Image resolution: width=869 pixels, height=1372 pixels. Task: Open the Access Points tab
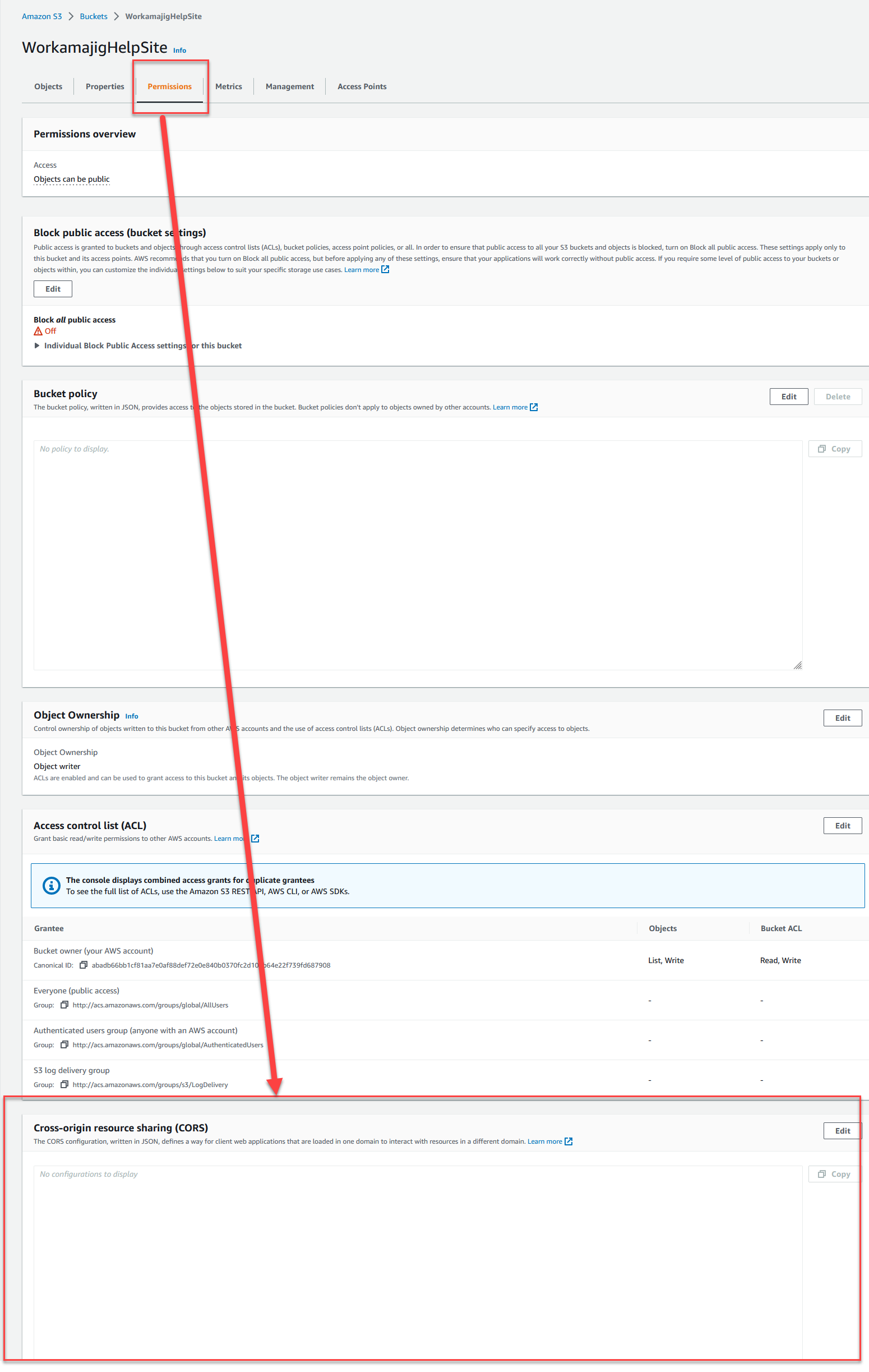pyautogui.click(x=362, y=86)
